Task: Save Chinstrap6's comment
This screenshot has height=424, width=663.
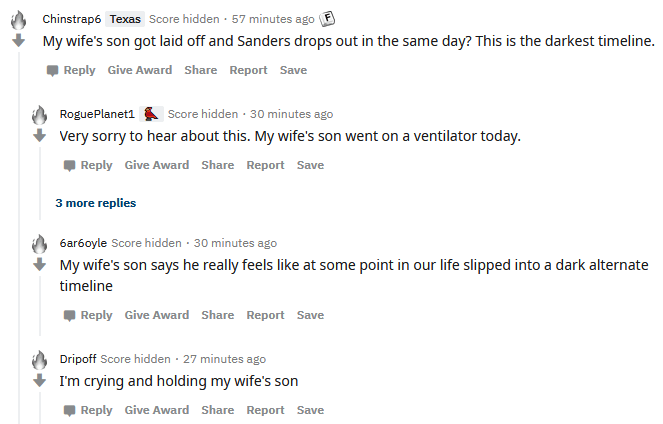Action: coord(293,70)
